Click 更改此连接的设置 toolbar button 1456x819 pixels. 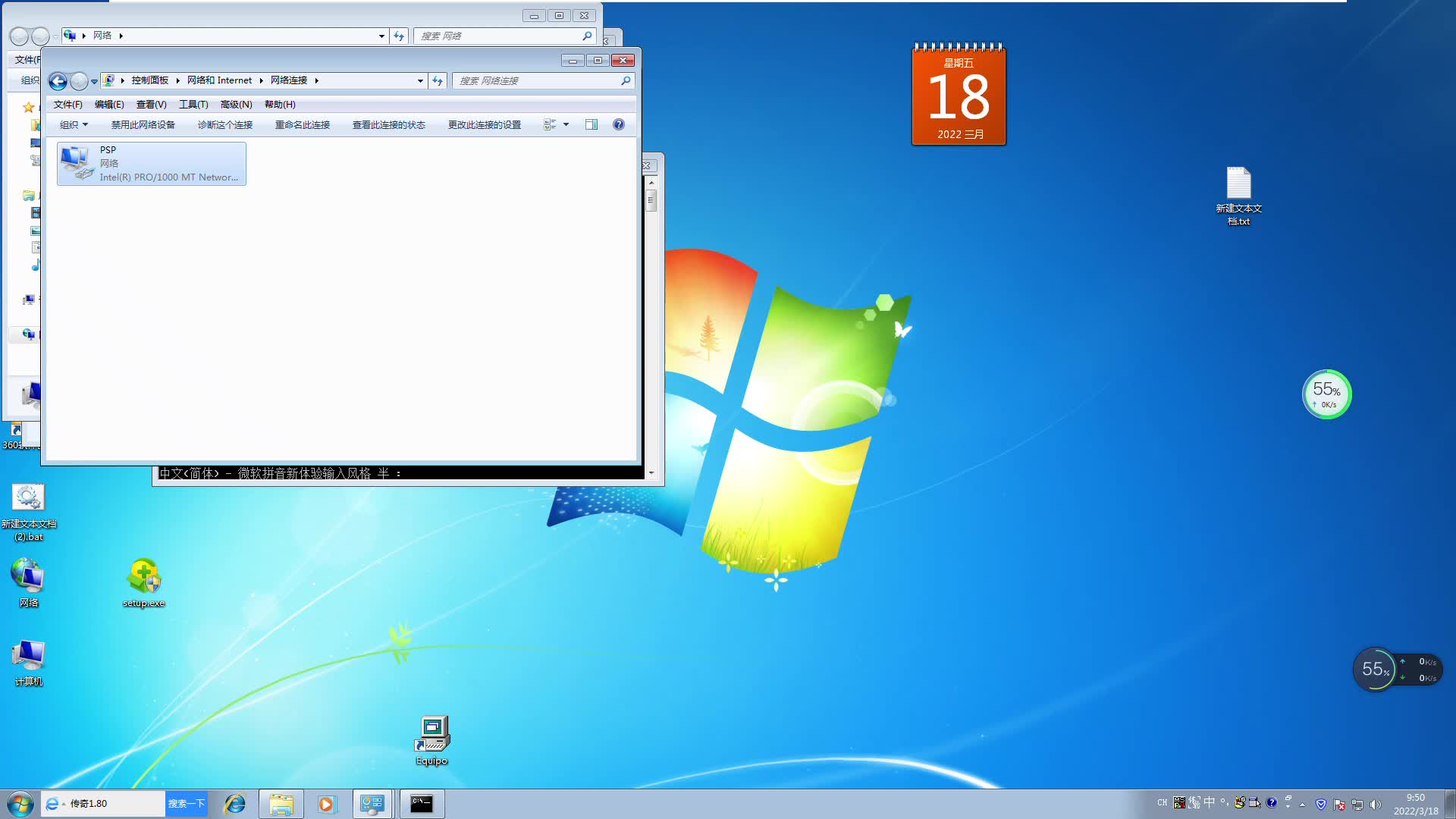coord(485,125)
